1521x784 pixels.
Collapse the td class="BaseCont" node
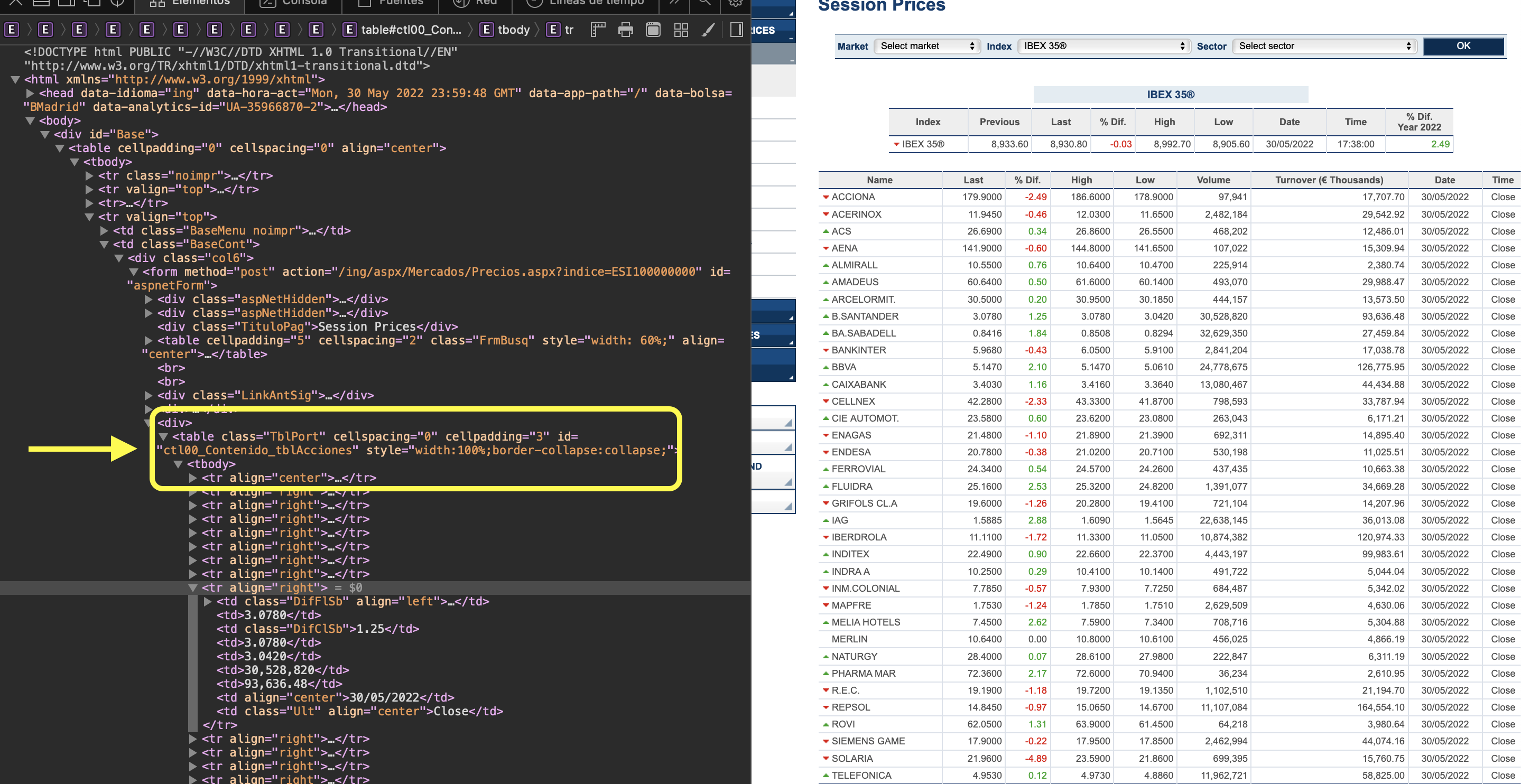[x=104, y=245]
